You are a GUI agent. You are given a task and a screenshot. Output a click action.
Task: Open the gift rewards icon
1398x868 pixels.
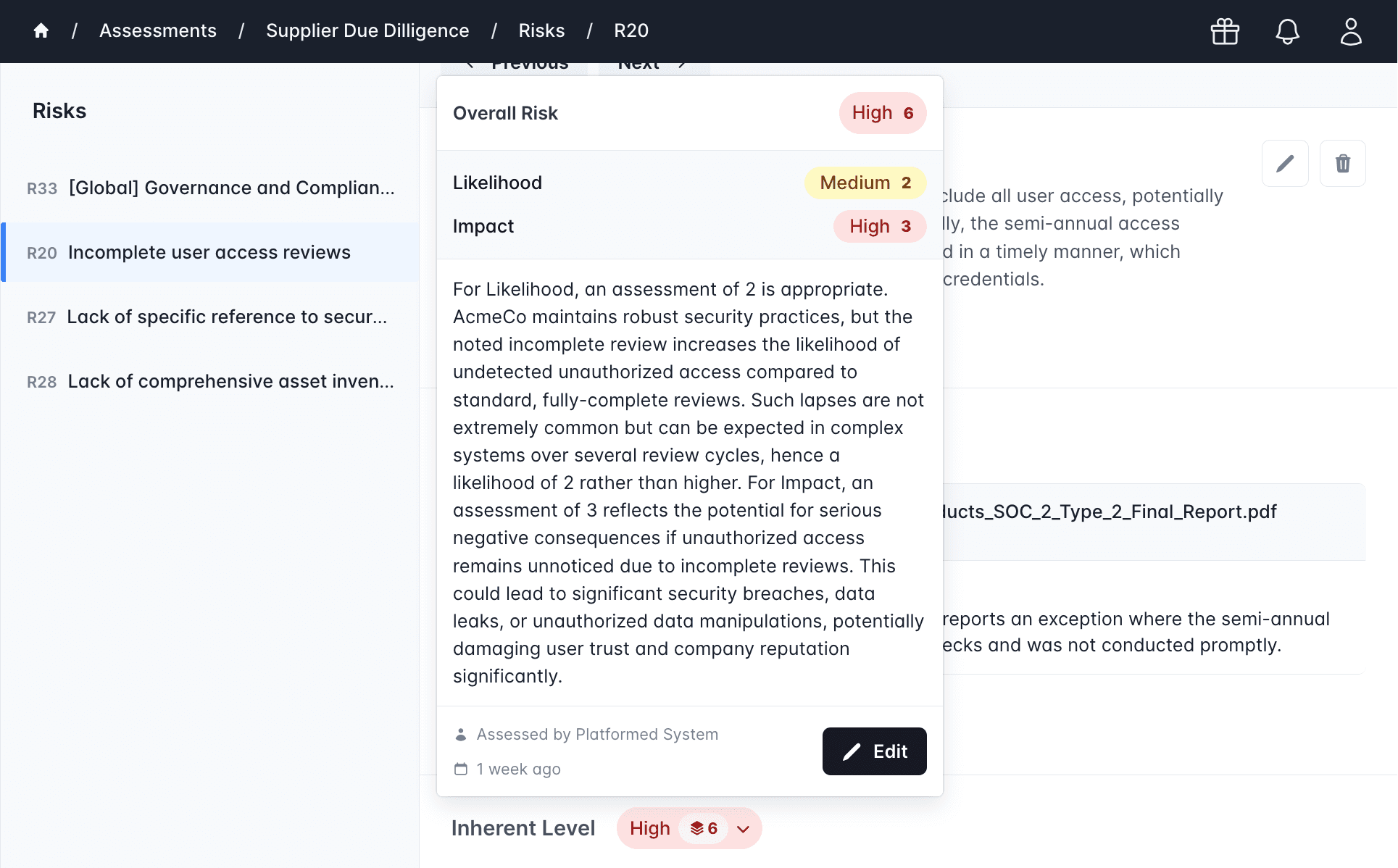point(1225,31)
